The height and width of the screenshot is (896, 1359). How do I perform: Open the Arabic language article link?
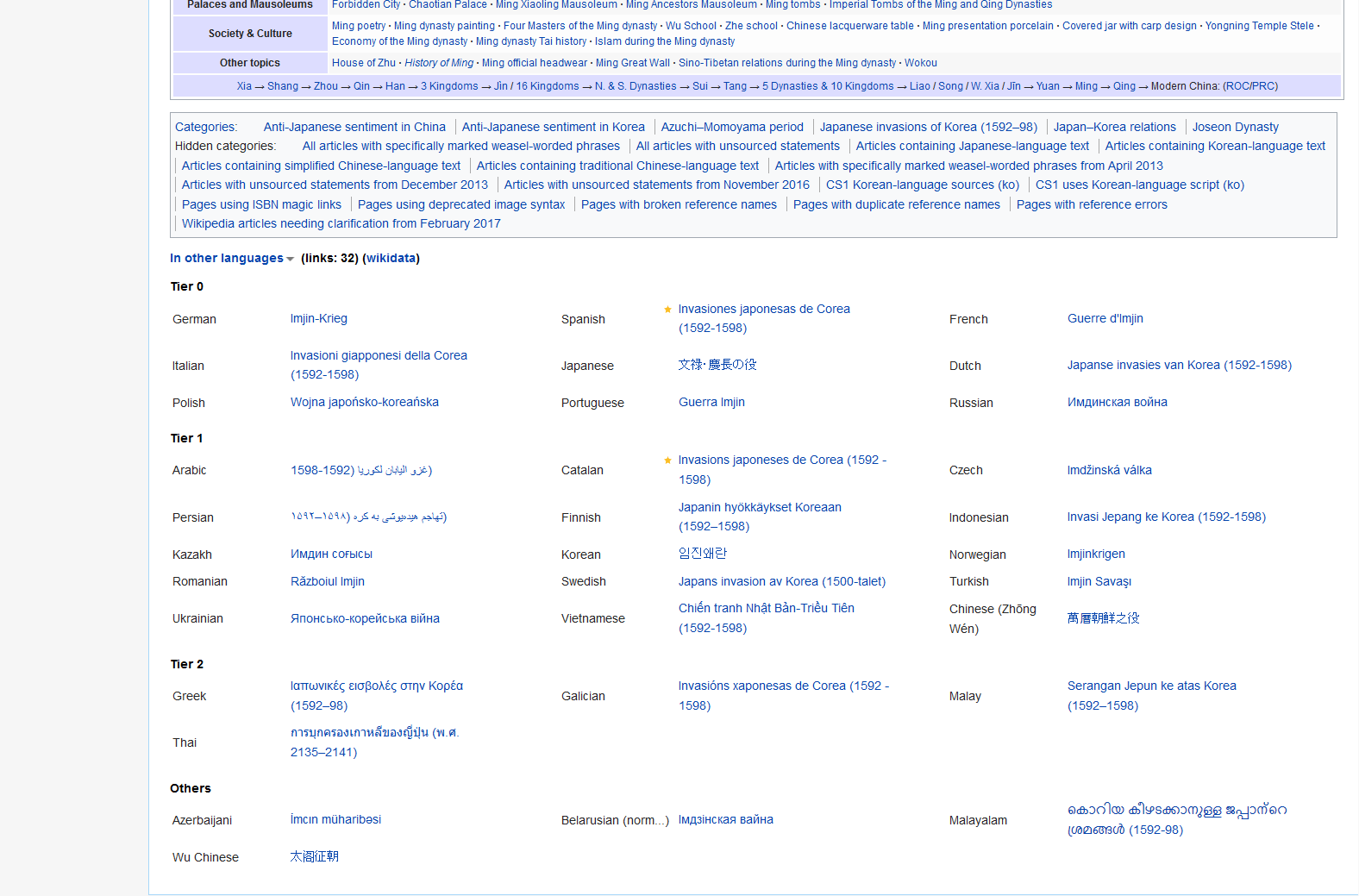[x=361, y=470]
